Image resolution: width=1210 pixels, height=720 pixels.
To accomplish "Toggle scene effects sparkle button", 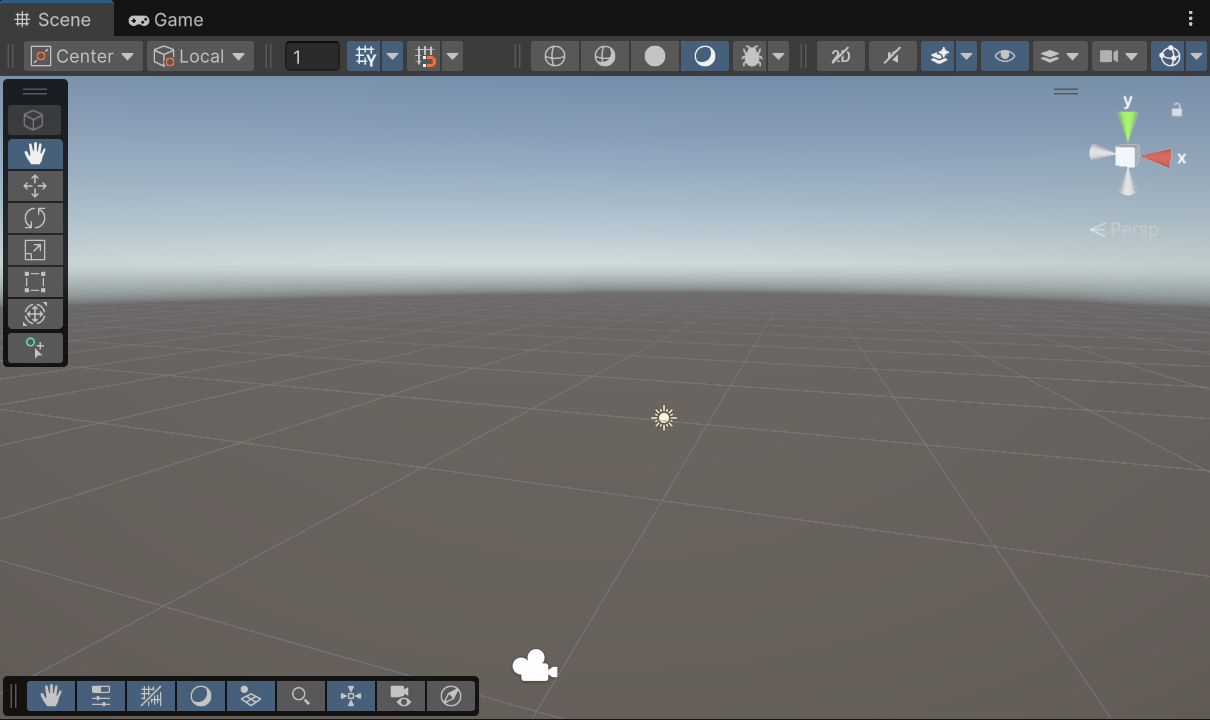I will pos(938,56).
